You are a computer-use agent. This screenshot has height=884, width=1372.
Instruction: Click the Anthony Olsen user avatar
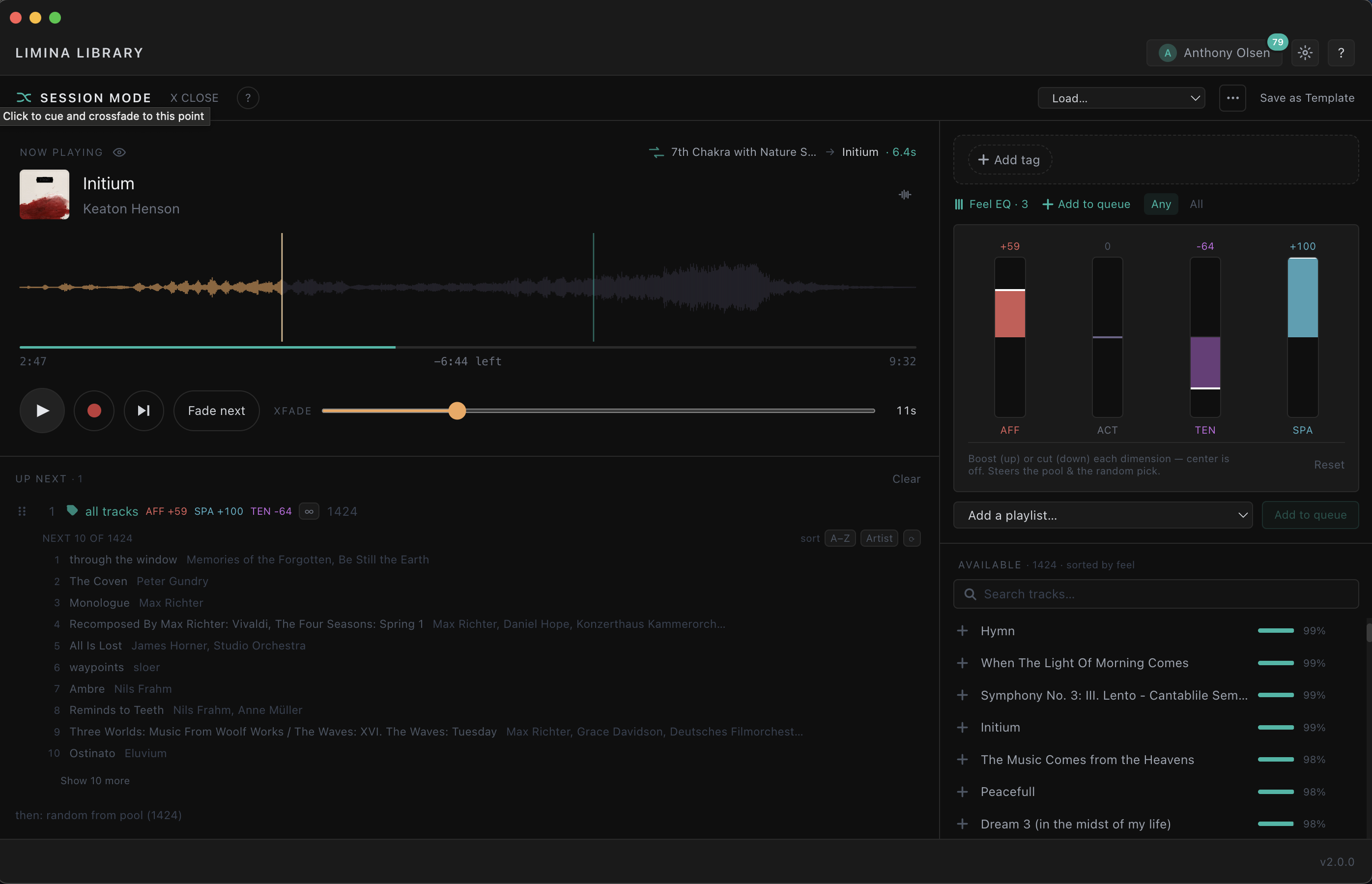pos(1167,53)
